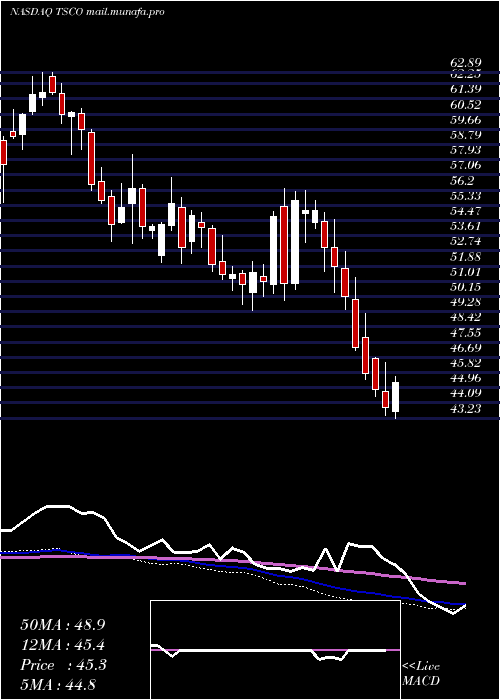Select the 62.89 price axis label
The image size is (500, 700).
point(466,63)
